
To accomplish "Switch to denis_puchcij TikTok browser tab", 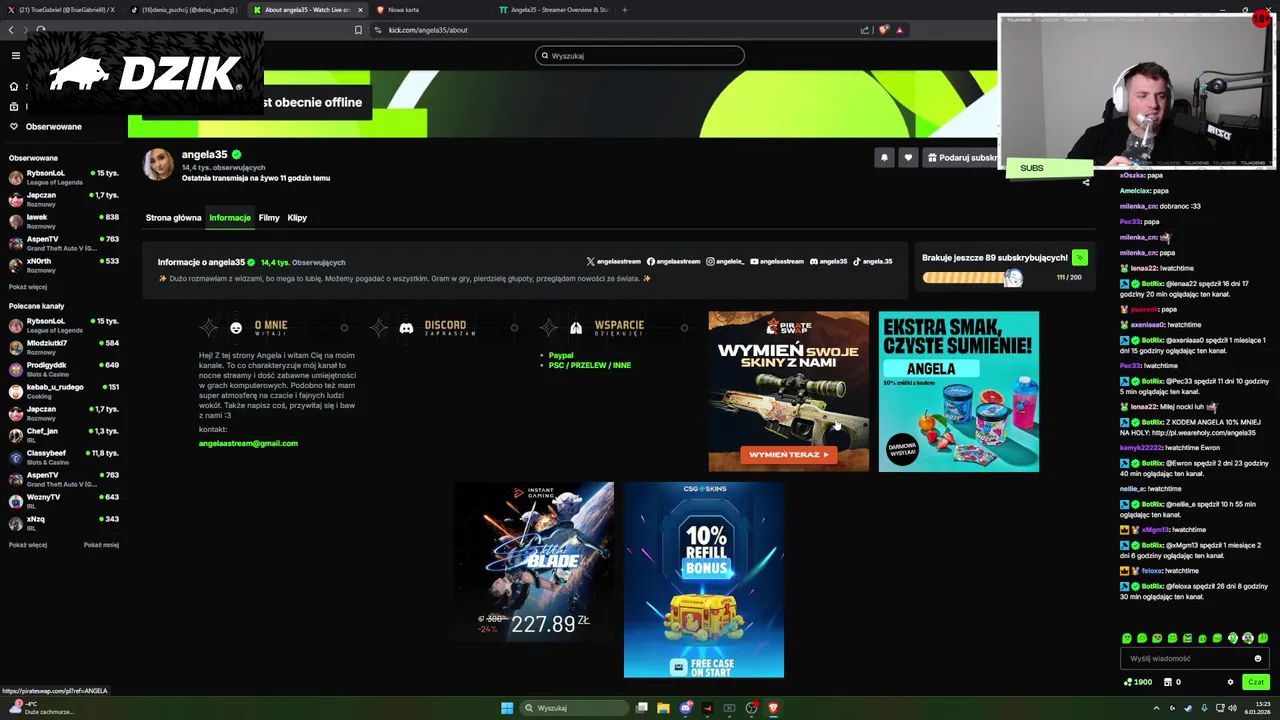I will pyautogui.click(x=183, y=10).
